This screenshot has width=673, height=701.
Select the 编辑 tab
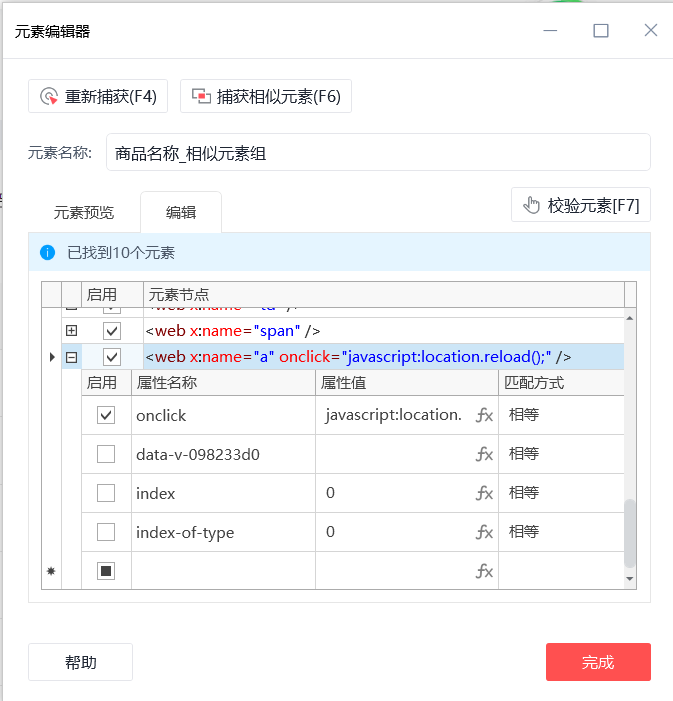181,212
